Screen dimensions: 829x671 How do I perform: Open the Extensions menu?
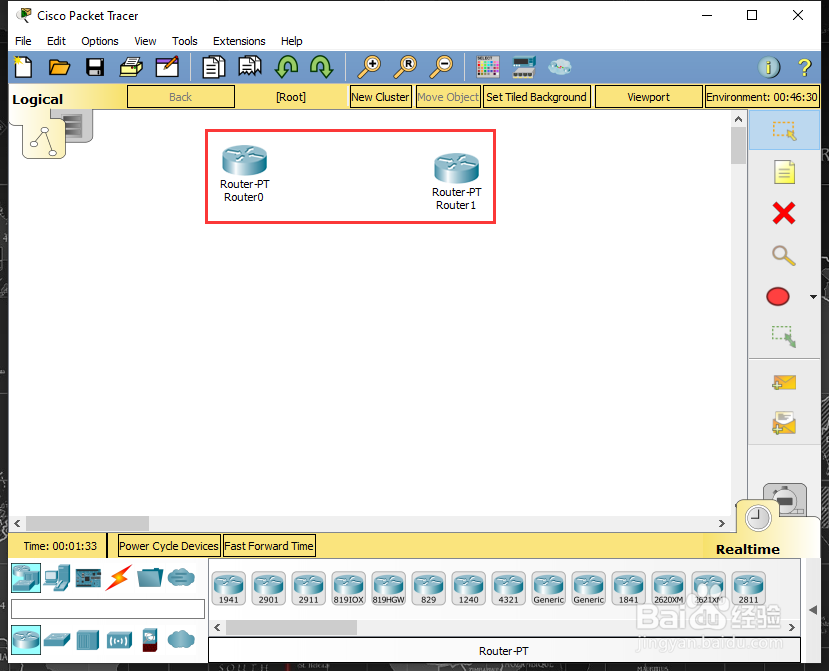[239, 41]
